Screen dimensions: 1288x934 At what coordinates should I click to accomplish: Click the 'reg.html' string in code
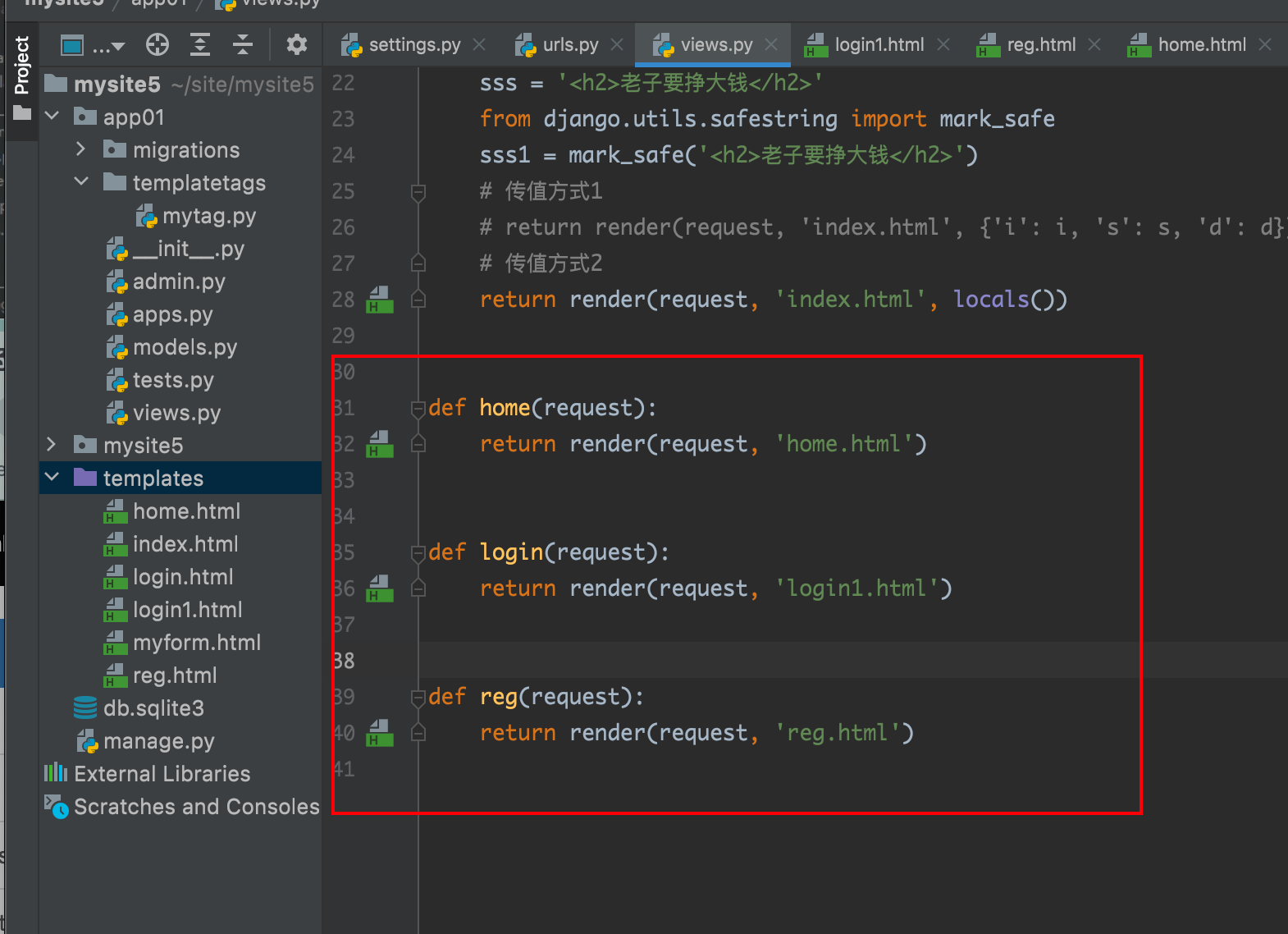838,733
